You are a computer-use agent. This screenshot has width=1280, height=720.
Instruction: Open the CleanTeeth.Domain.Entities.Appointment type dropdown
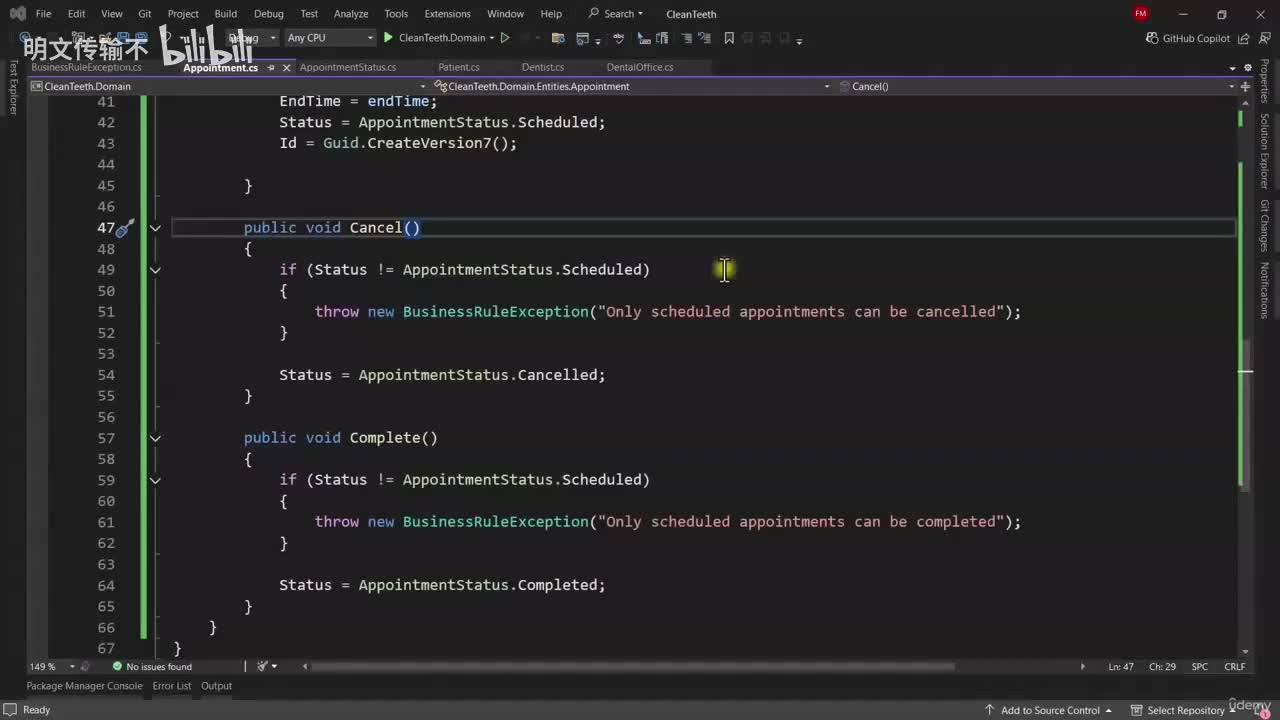tap(632, 86)
